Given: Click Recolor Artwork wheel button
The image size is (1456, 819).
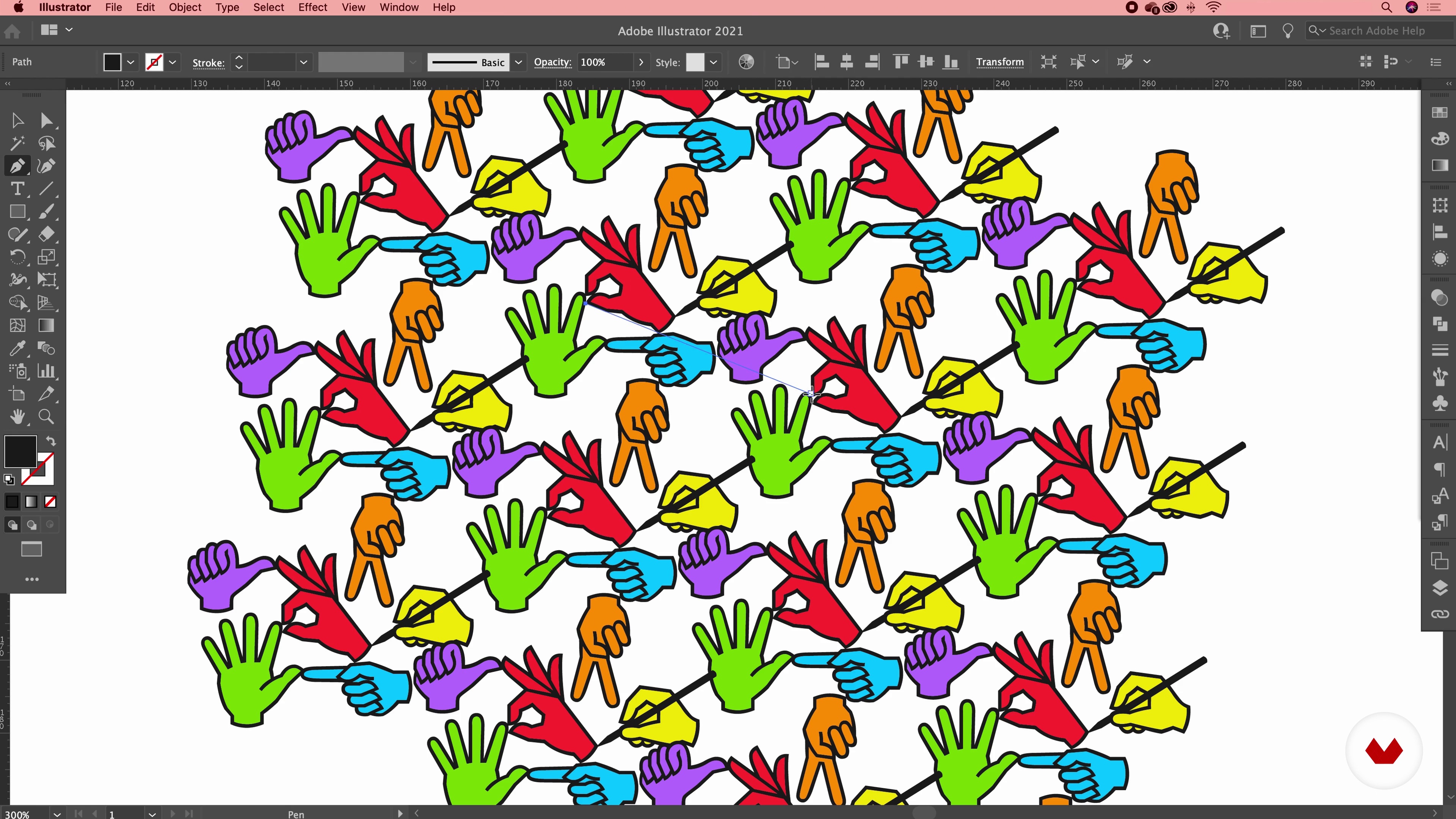Looking at the screenshot, I should coord(746,62).
